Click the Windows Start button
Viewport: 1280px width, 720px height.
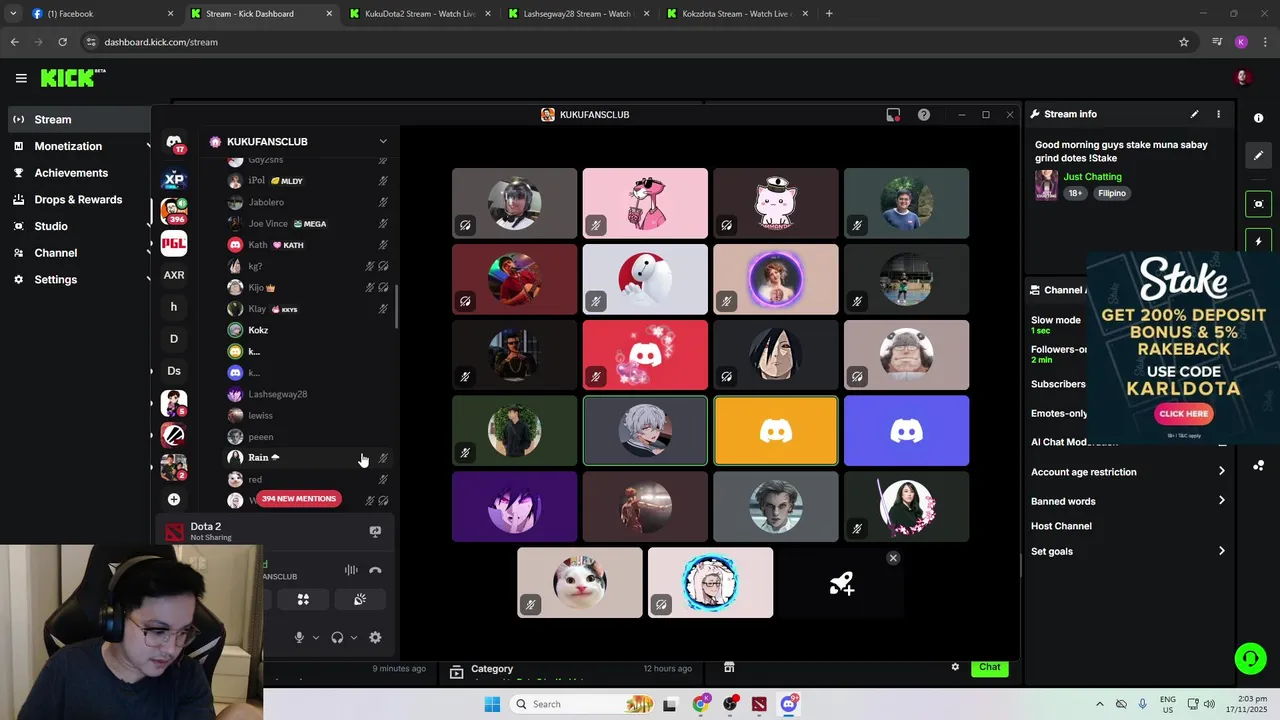pos(492,704)
